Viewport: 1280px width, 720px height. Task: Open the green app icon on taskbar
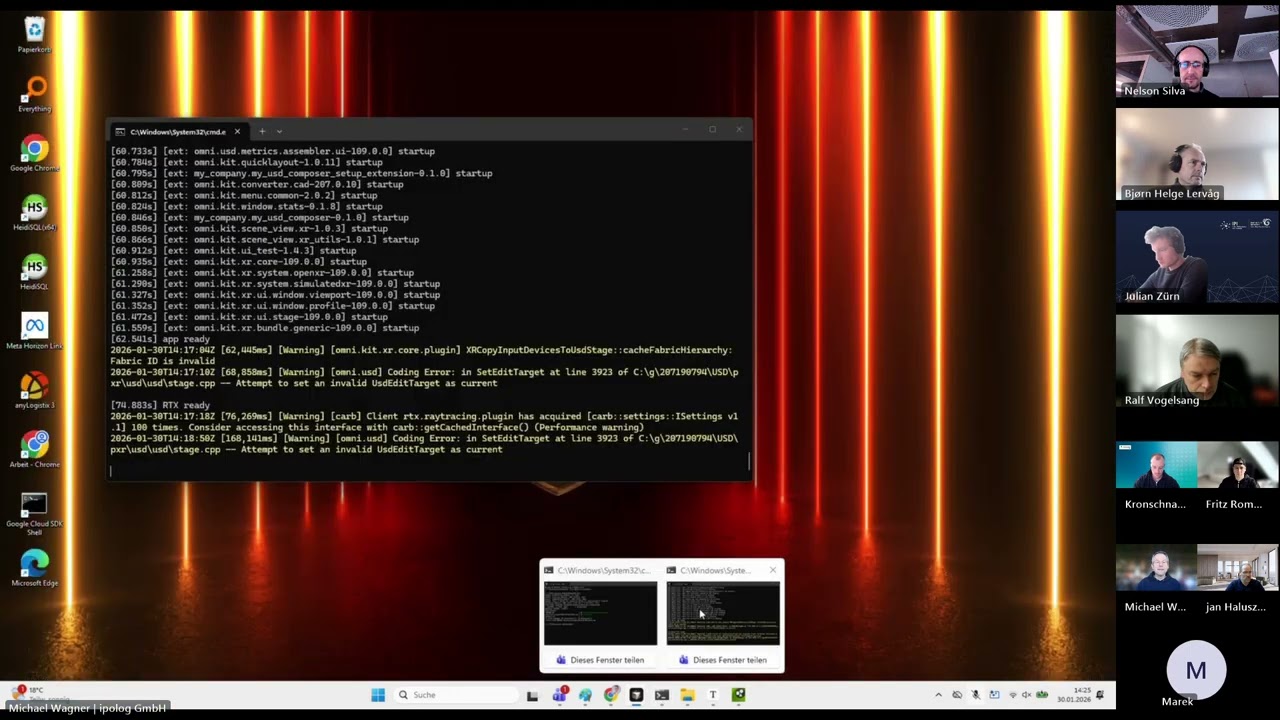click(739, 695)
